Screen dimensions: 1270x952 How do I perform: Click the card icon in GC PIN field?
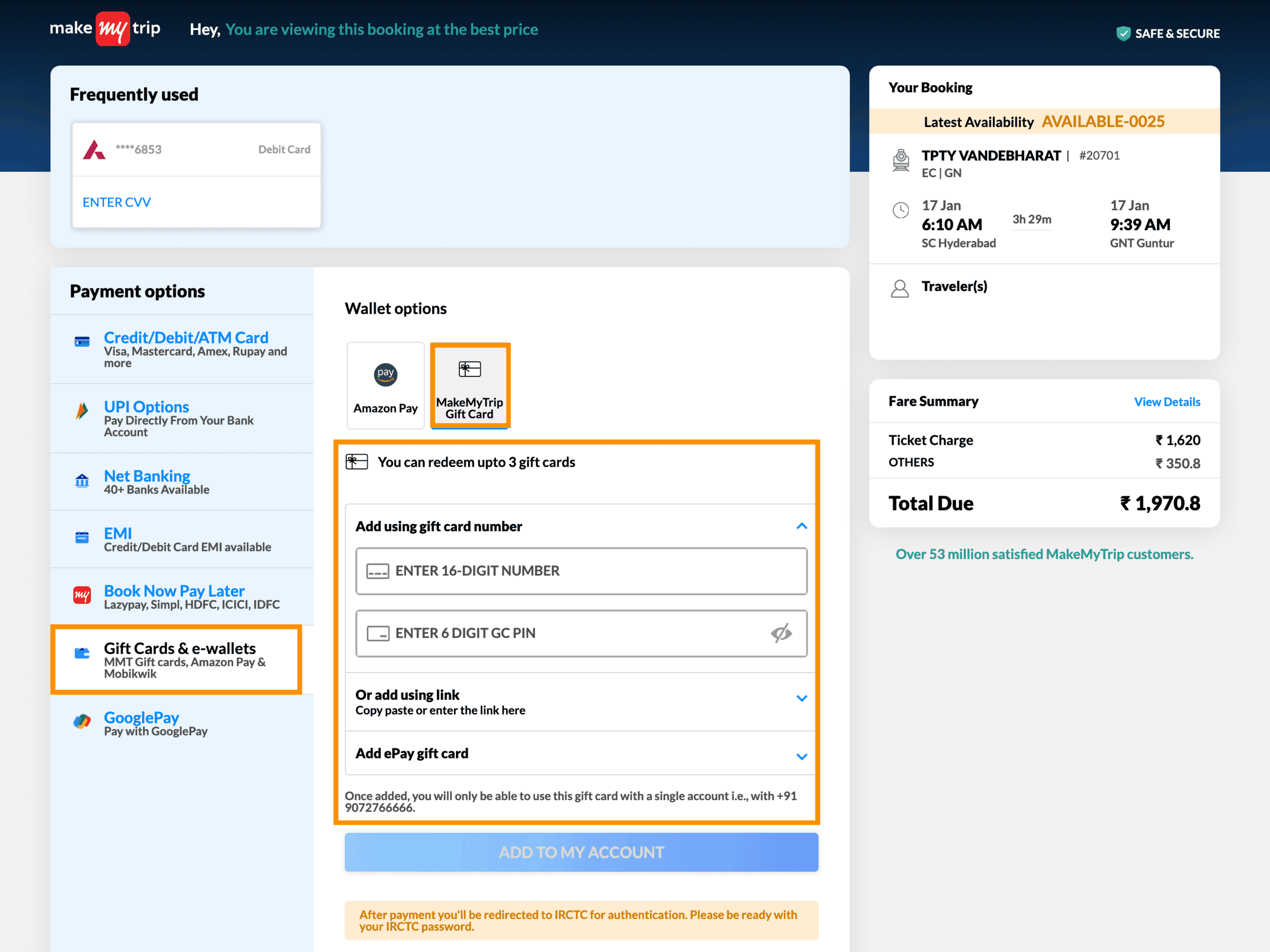tap(378, 633)
